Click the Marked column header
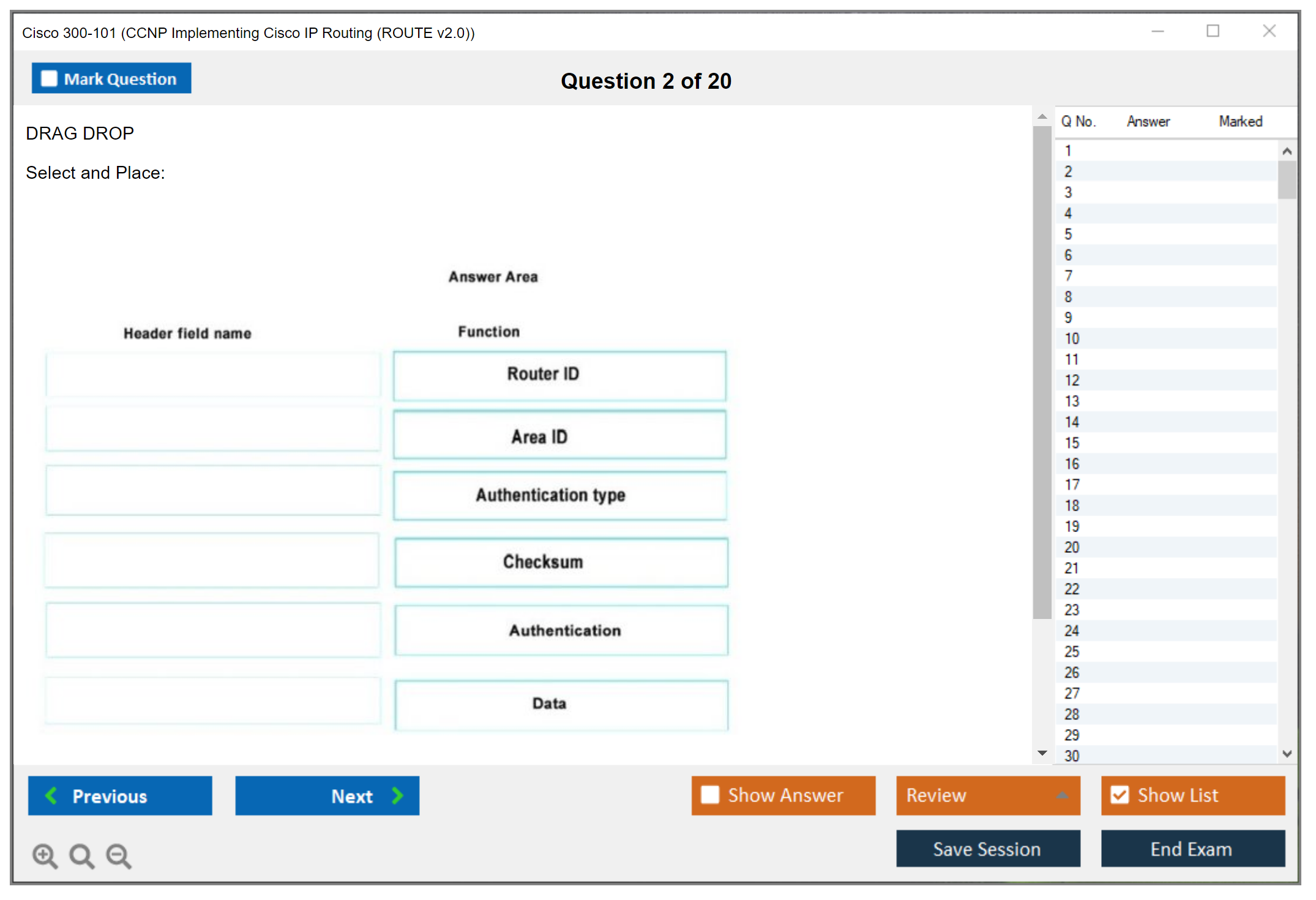Viewport: 1316px width, 900px height. (x=1240, y=122)
